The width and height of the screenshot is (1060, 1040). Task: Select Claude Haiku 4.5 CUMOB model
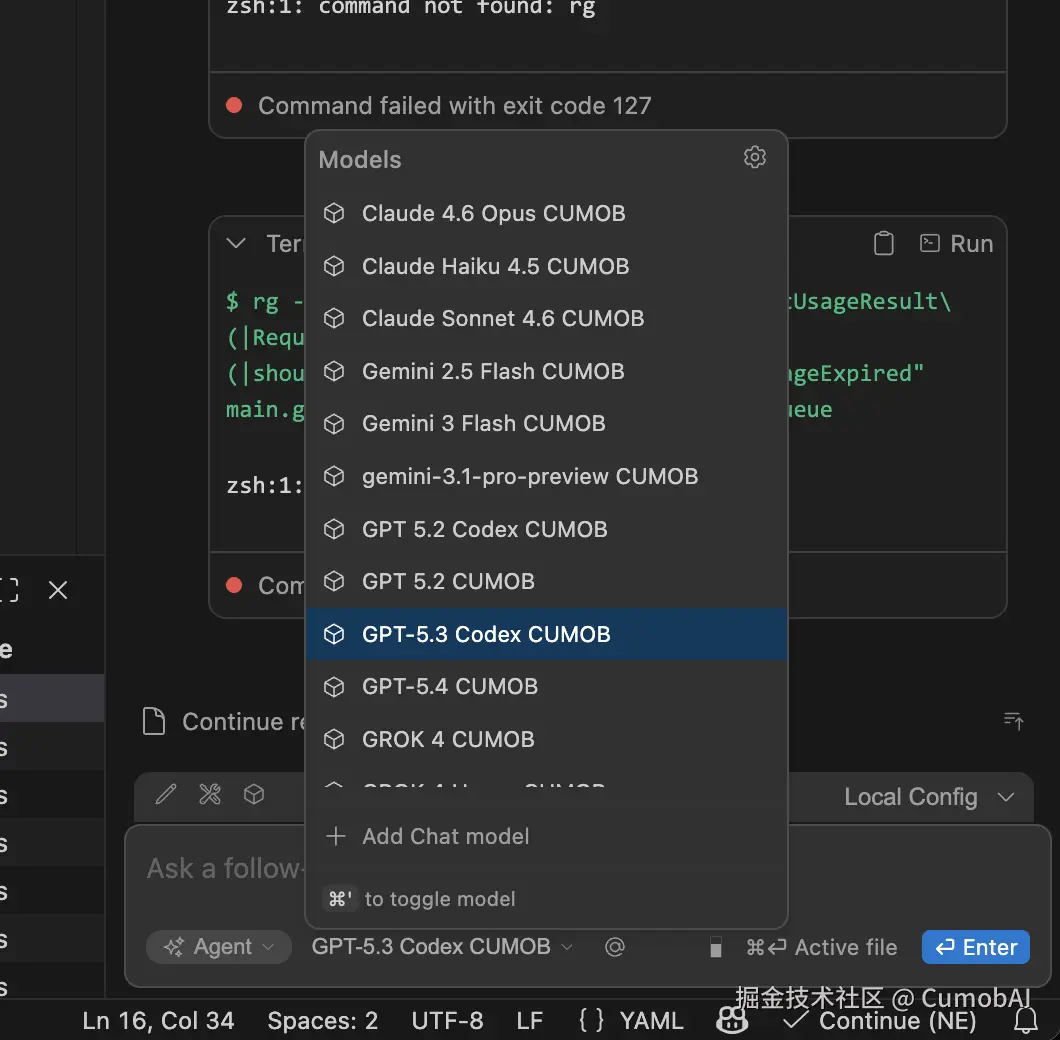click(546, 266)
